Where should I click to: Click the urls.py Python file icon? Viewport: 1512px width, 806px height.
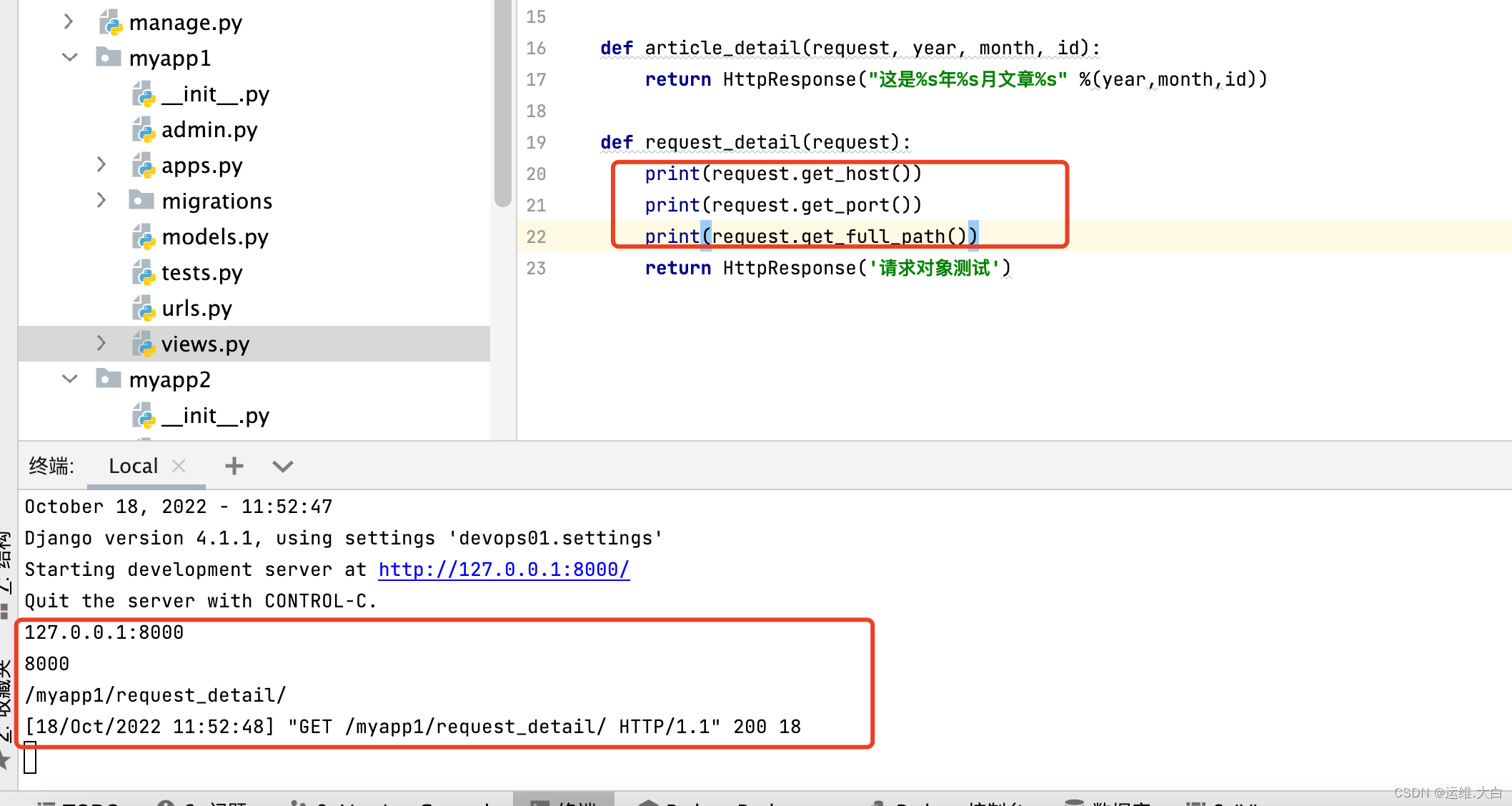(144, 308)
